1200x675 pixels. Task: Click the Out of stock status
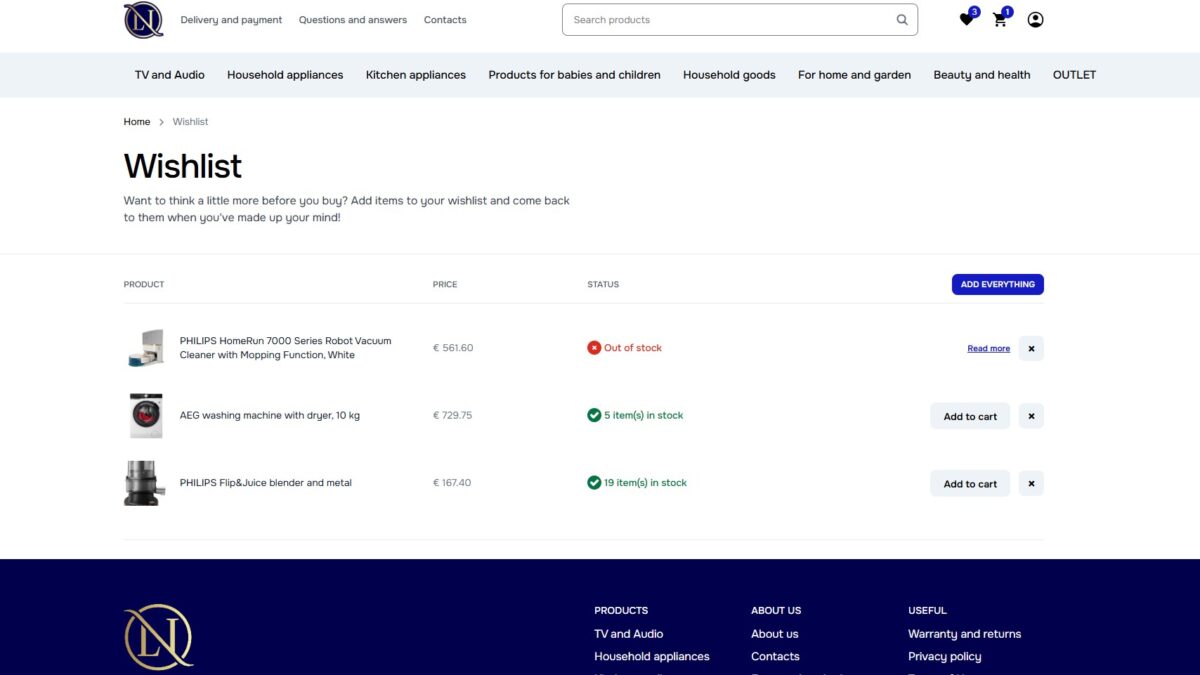tap(624, 348)
